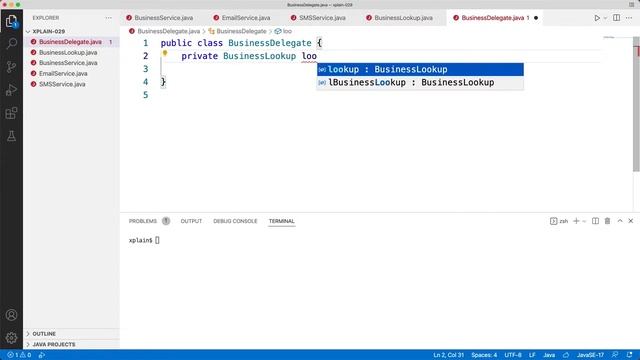The width and height of the screenshot is (640, 360).
Task: Open the Debug Console panel tab
Action: point(235,221)
